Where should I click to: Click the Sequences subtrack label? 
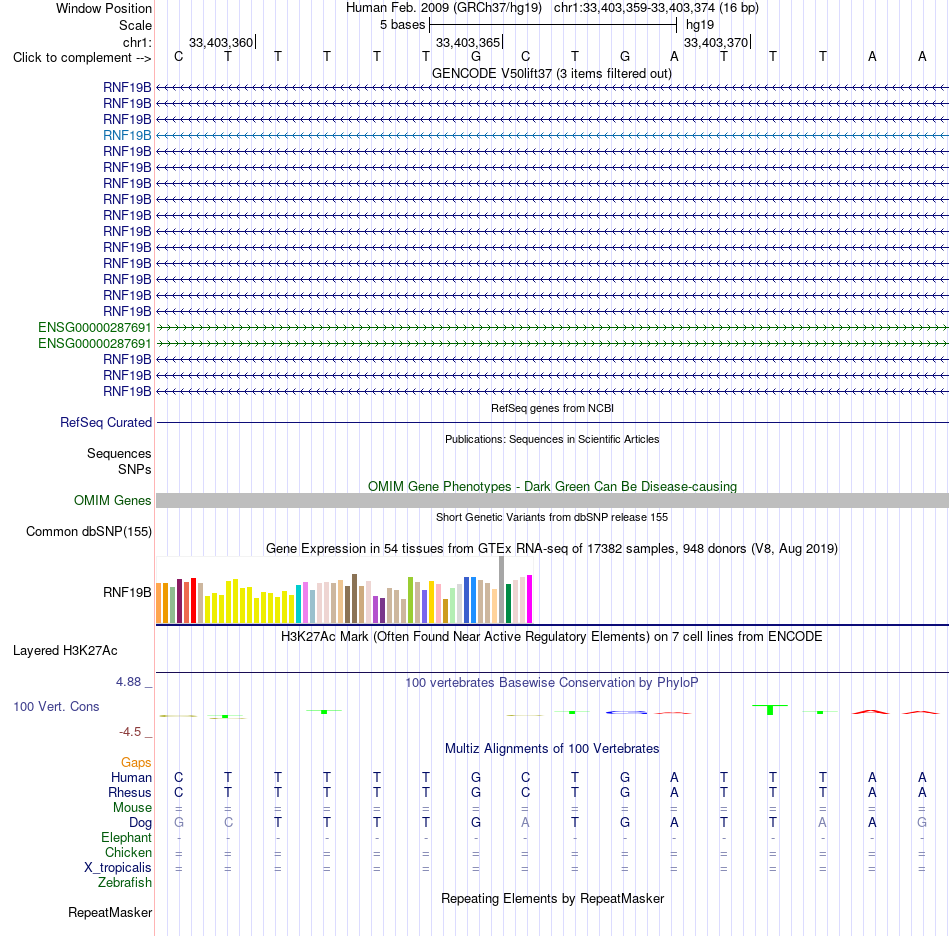(x=119, y=453)
